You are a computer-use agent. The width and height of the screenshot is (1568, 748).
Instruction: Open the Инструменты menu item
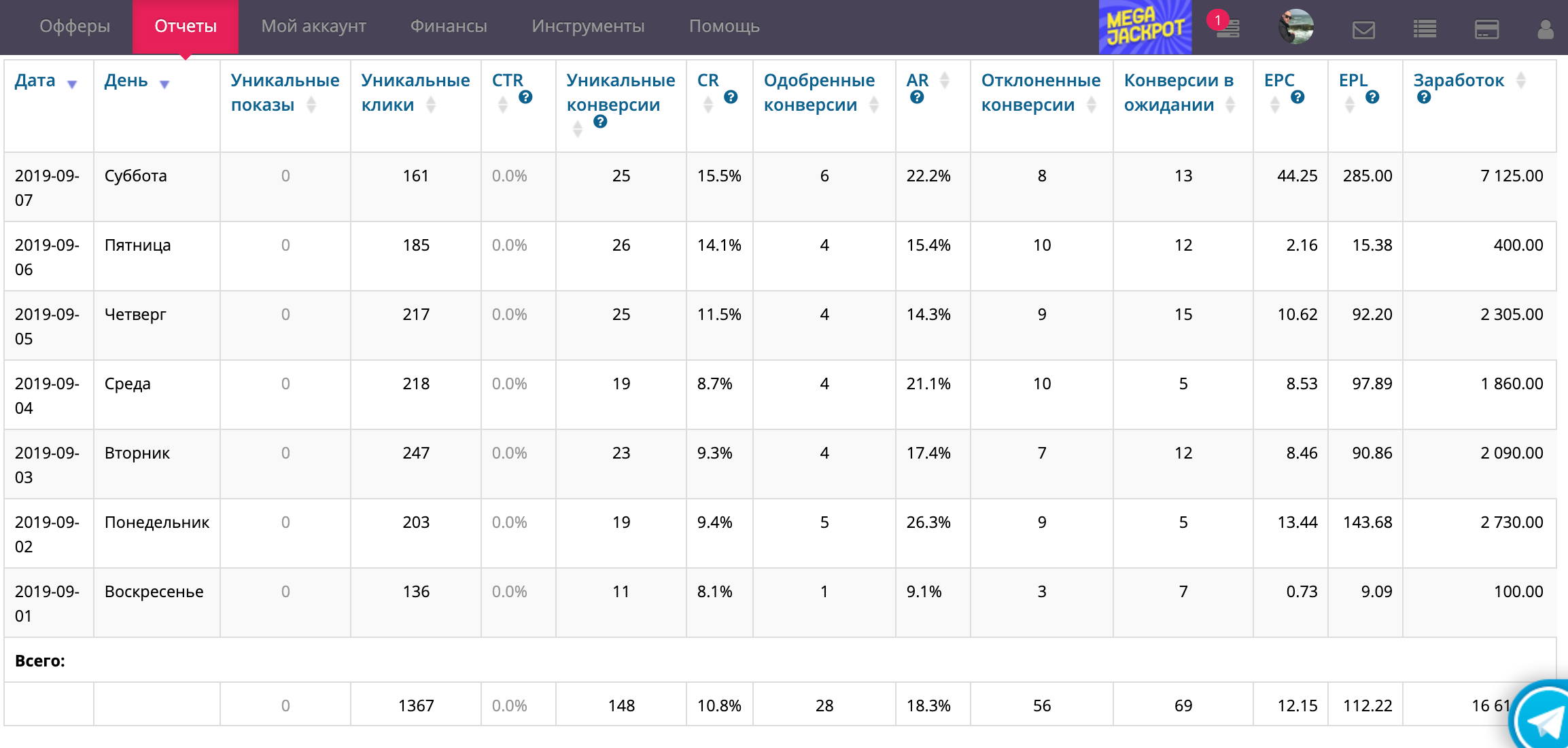(x=588, y=26)
